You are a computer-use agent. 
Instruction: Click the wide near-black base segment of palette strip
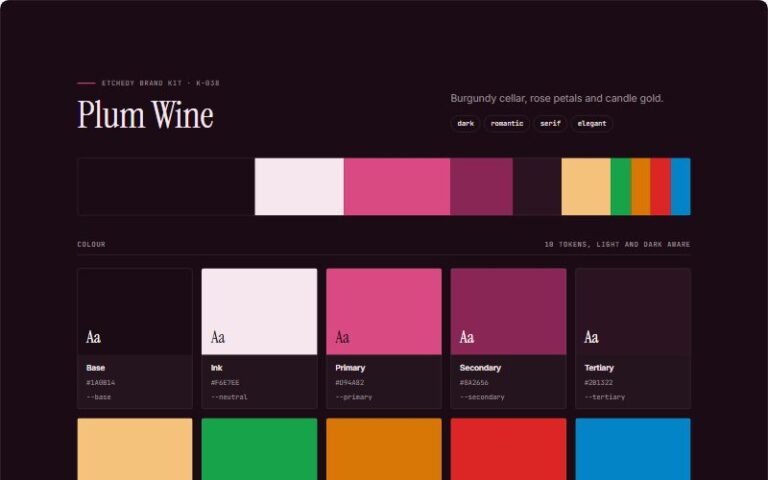coord(166,187)
